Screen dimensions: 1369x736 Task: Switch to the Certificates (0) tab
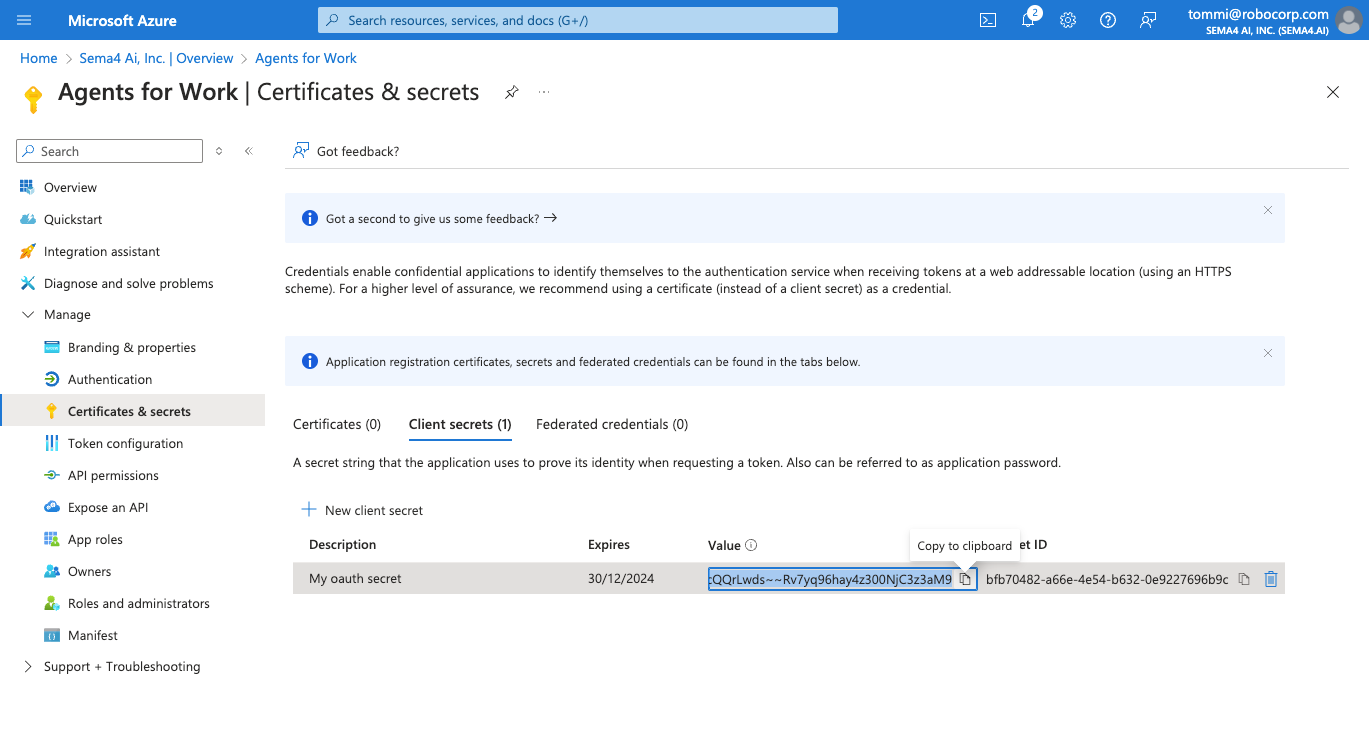pos(337,424)
